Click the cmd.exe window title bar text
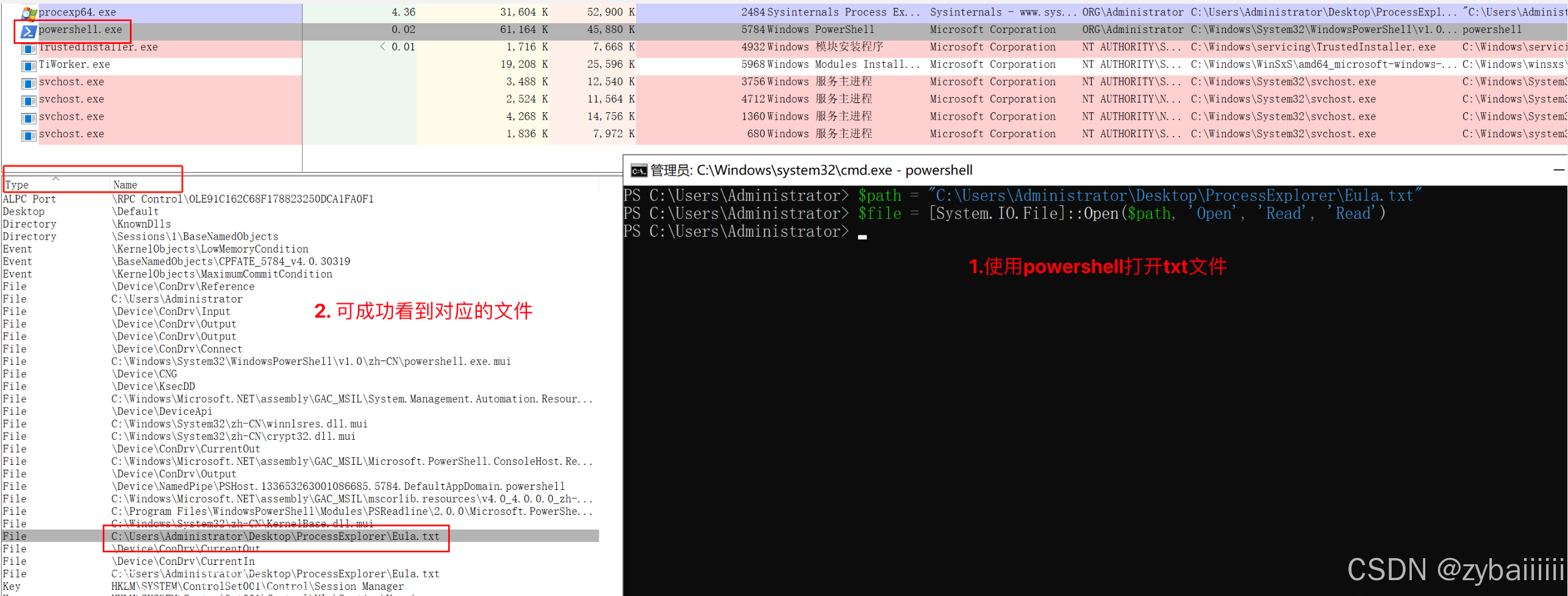The width and height of the screenshot is (1568, 596). pos(811,171)
